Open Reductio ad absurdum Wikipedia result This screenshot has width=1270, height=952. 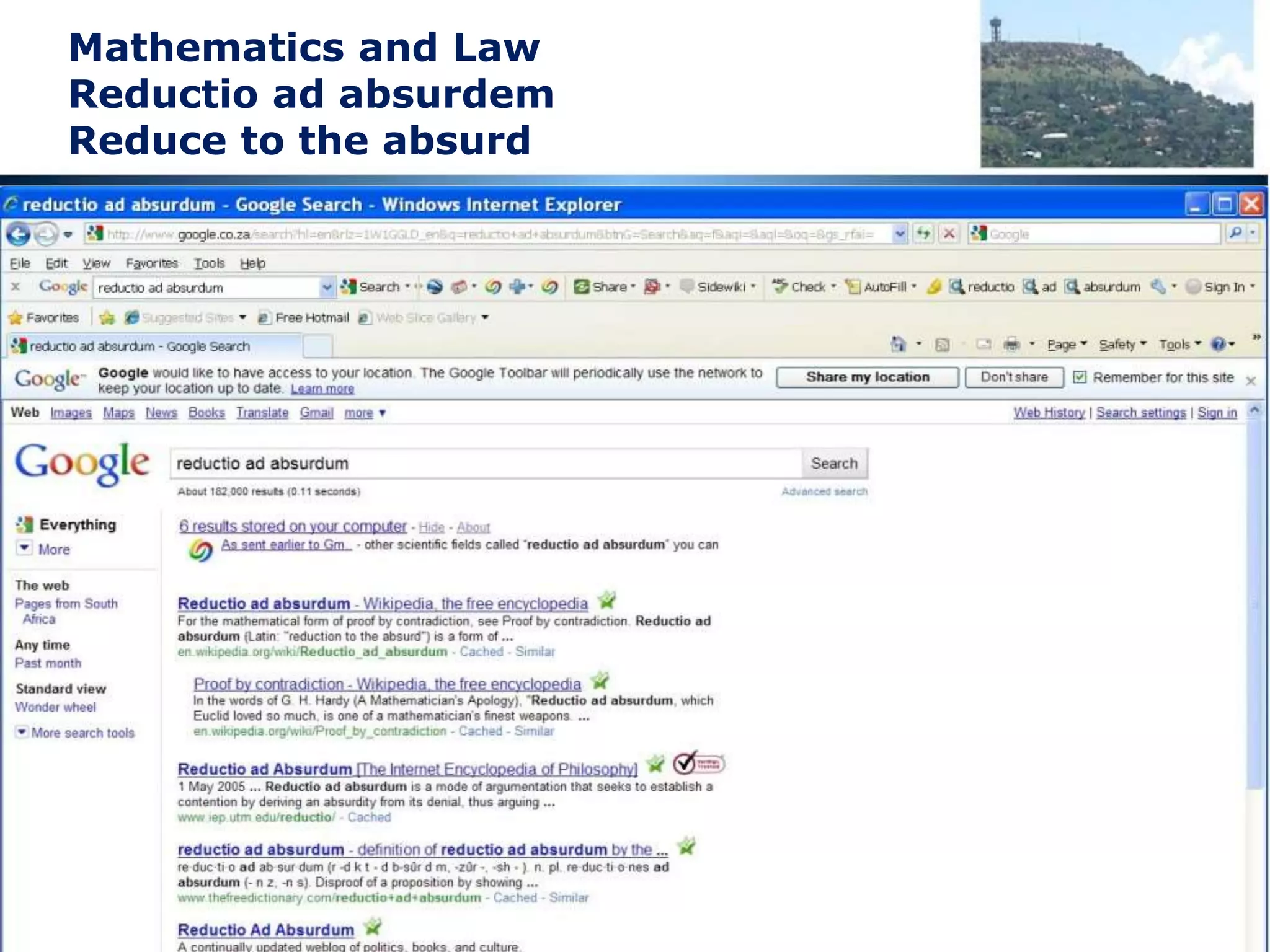(x=382, y=604)
